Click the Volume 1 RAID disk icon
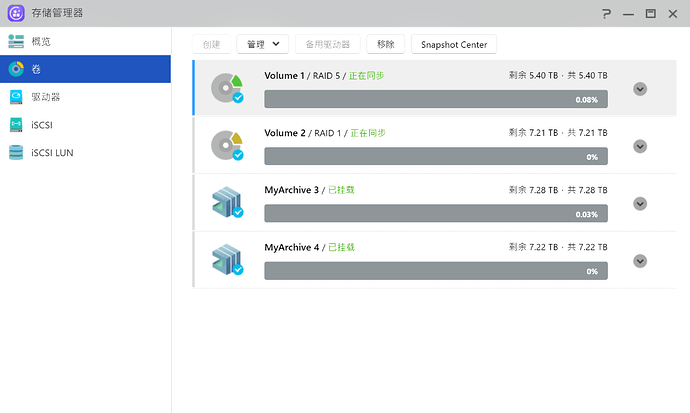The image size is (690, 413). pyautogui.click(x=227, y=88)
